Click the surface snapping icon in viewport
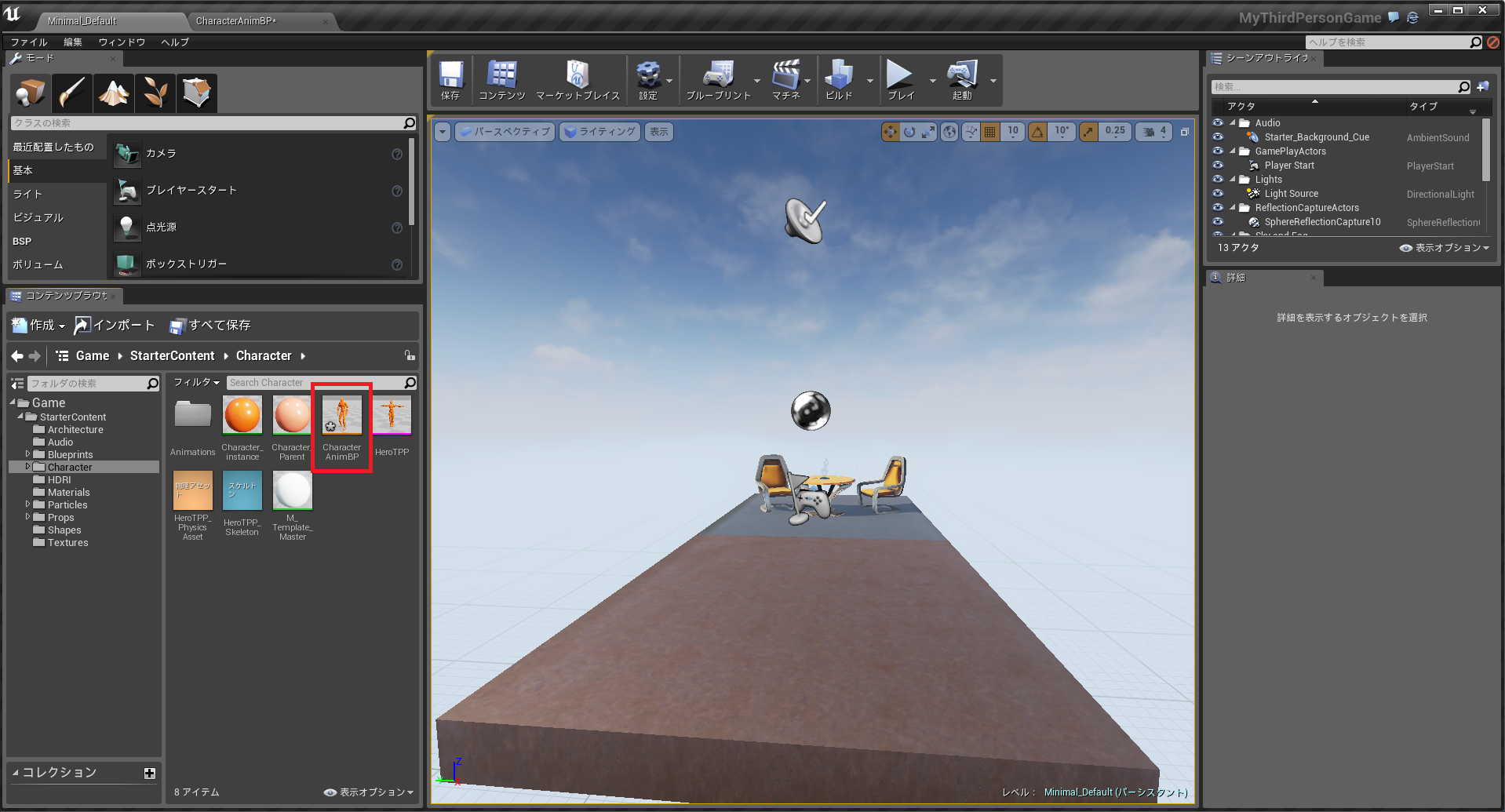 [x=971, y=132]
